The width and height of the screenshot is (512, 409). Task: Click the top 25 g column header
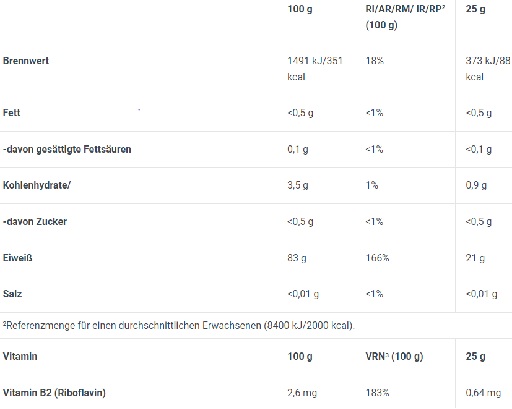pos(475,9)
